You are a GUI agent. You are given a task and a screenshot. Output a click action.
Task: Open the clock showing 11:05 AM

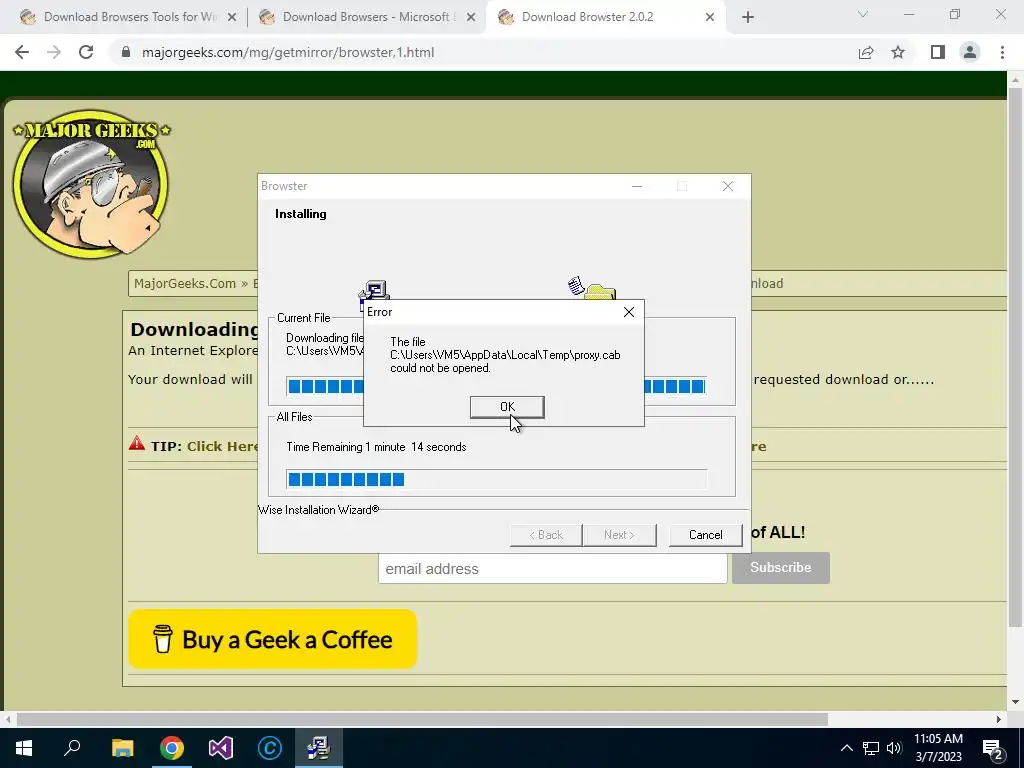(x=938, y=748)
